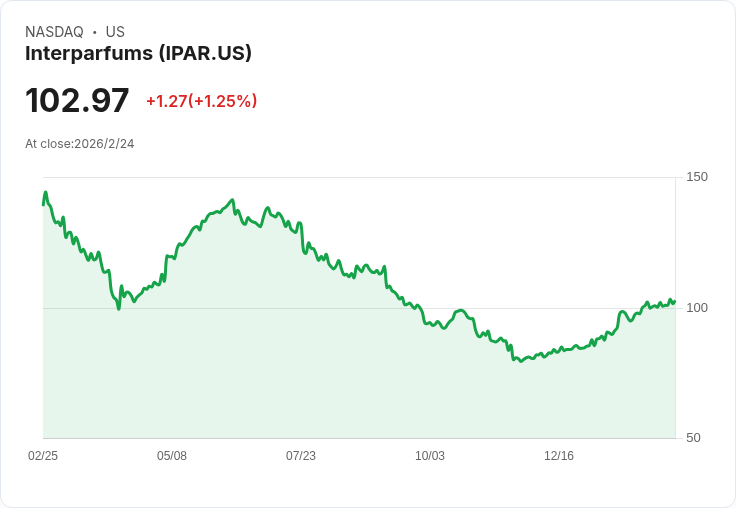Select the 10/03 date on x-axis

(x=430, y=456)
